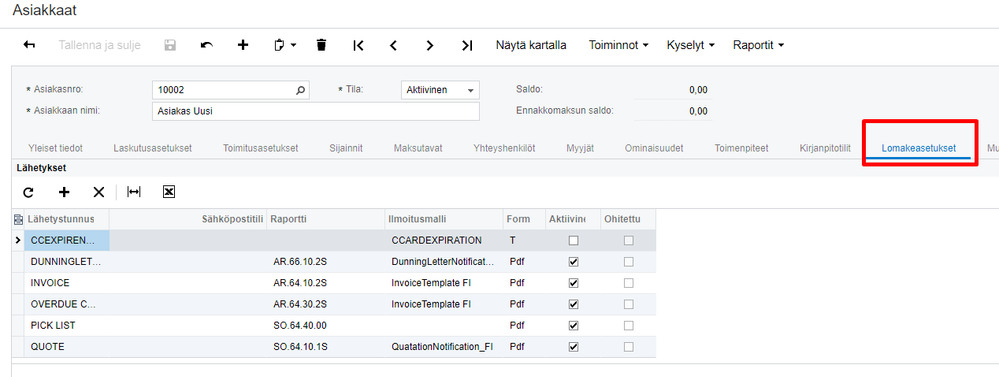Image resolution: width=999 pixels, height=377 pixels.
Task: Switch to Maksutavat tab
Action: (x=418, y=148)
